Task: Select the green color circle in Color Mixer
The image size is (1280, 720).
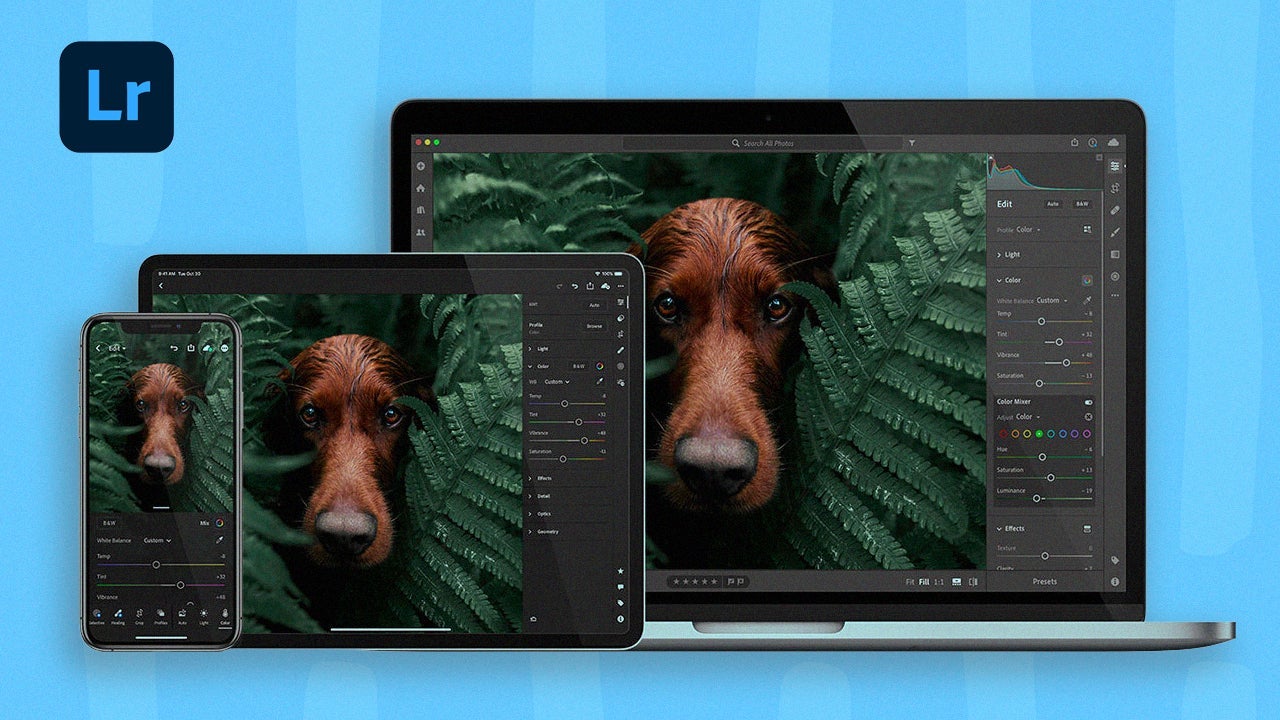Action: (x=1039, y=434)
